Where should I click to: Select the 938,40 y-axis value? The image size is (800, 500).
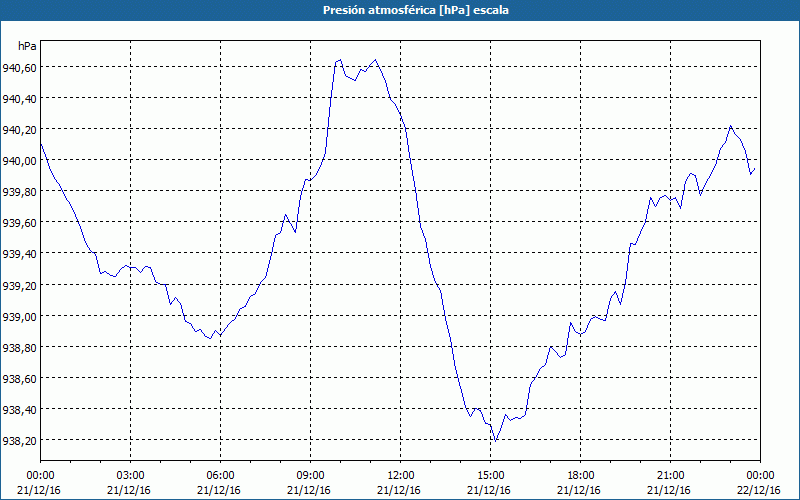click(x=18, y=410)
